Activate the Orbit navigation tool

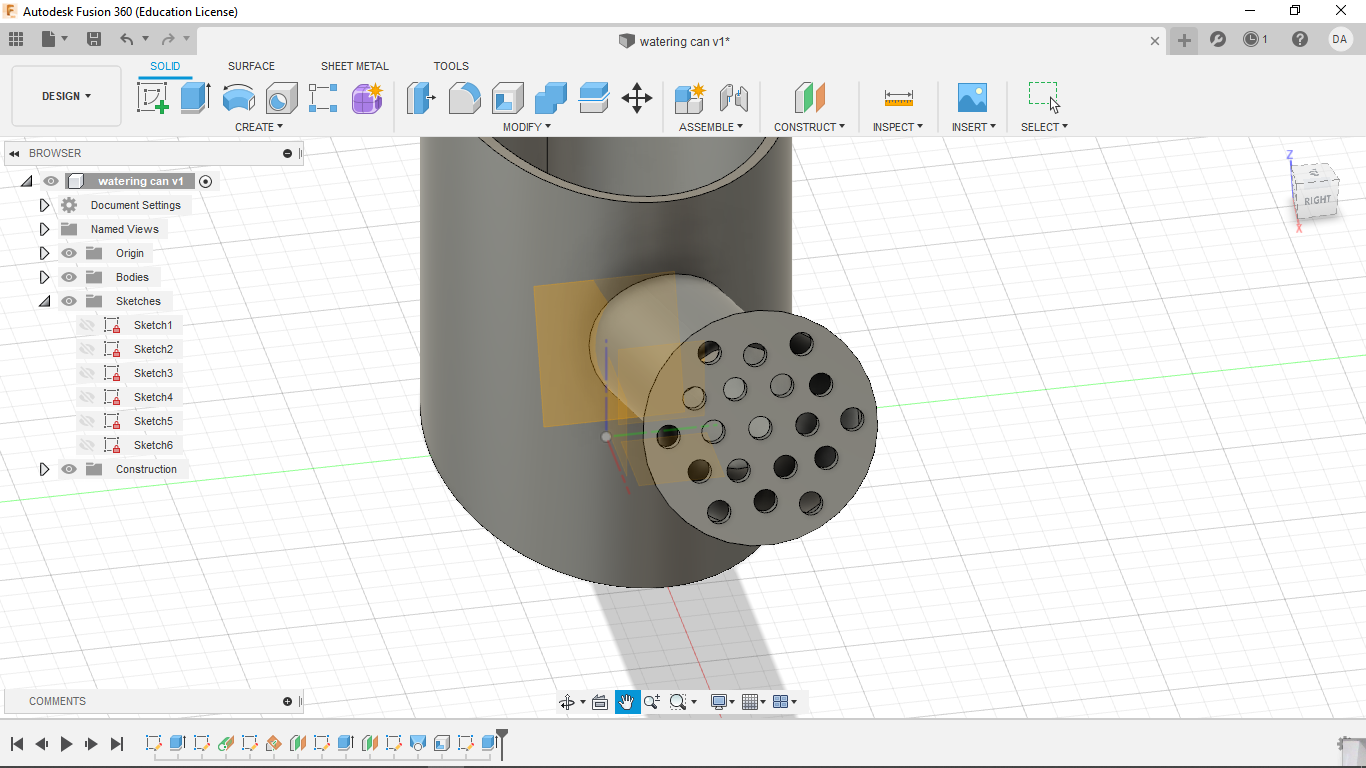coord(567,702)
